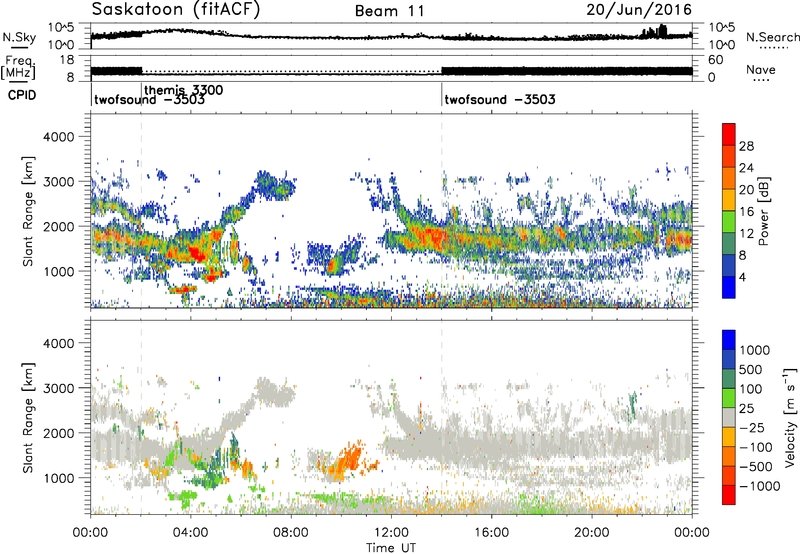Click the "16:00" time tick label
The image size is (800, 554).
(x=491, y=533)
